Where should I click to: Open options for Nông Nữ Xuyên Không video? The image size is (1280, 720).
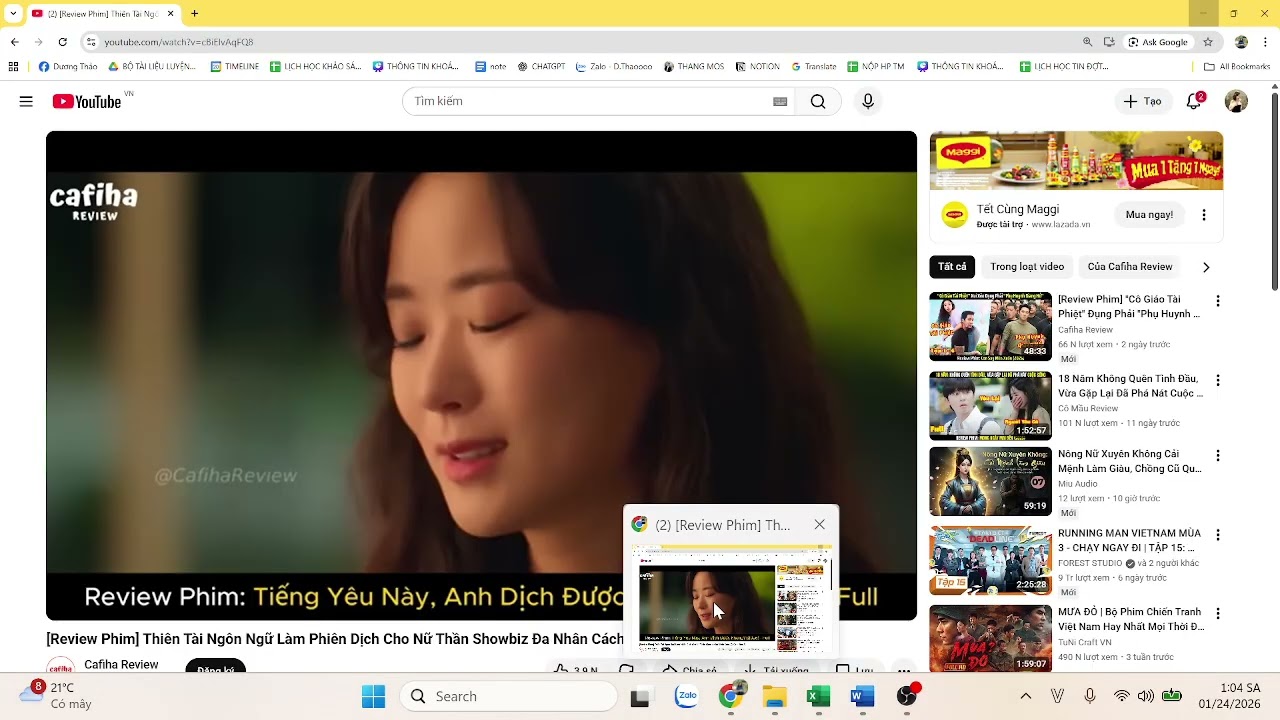1218,456
